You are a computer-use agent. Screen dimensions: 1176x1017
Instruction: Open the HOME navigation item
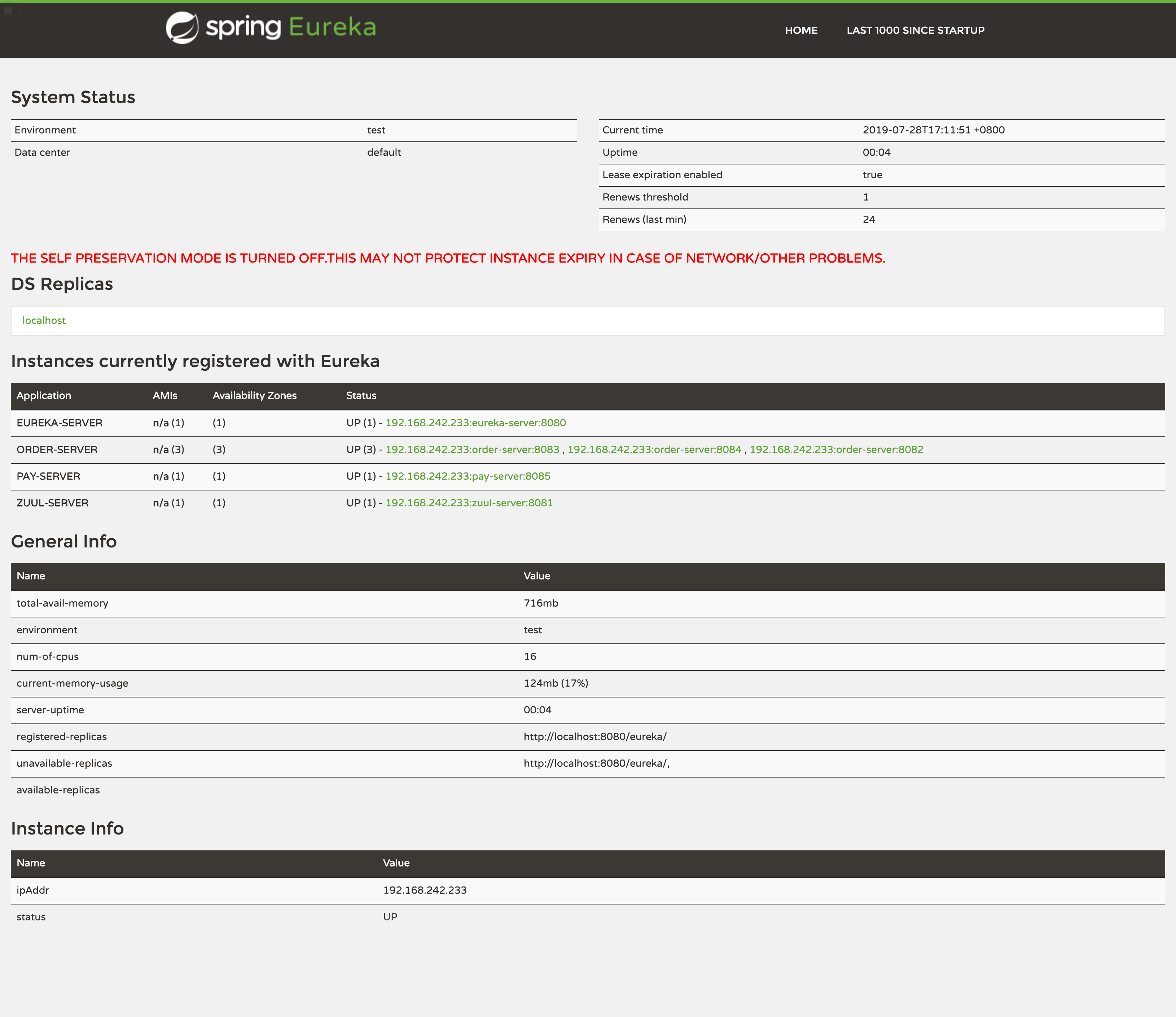(x=801, y=31)
